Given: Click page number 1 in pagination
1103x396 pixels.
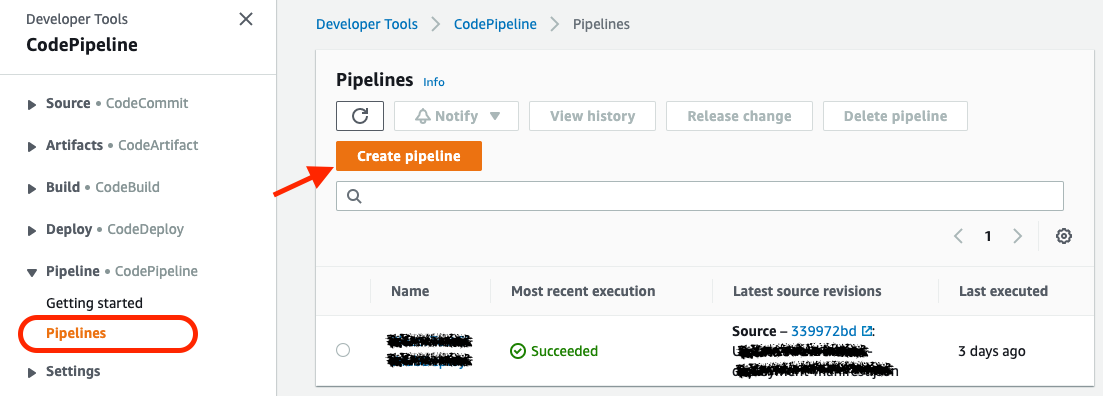Looking at the screenshot, I should click(988, 236).
